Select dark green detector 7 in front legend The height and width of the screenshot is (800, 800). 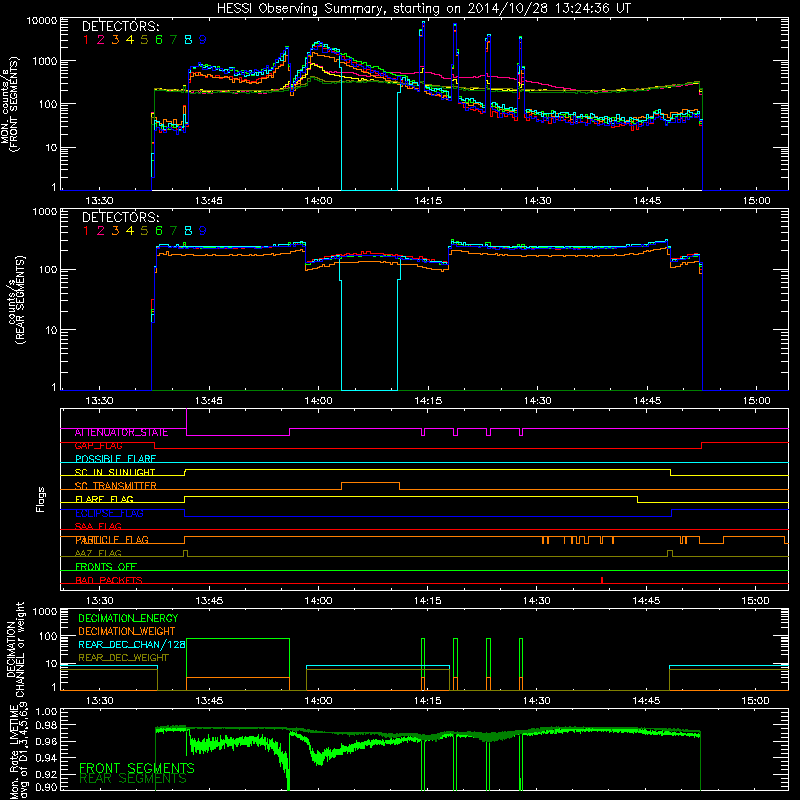pyautogui.click(x=173, y=40)
